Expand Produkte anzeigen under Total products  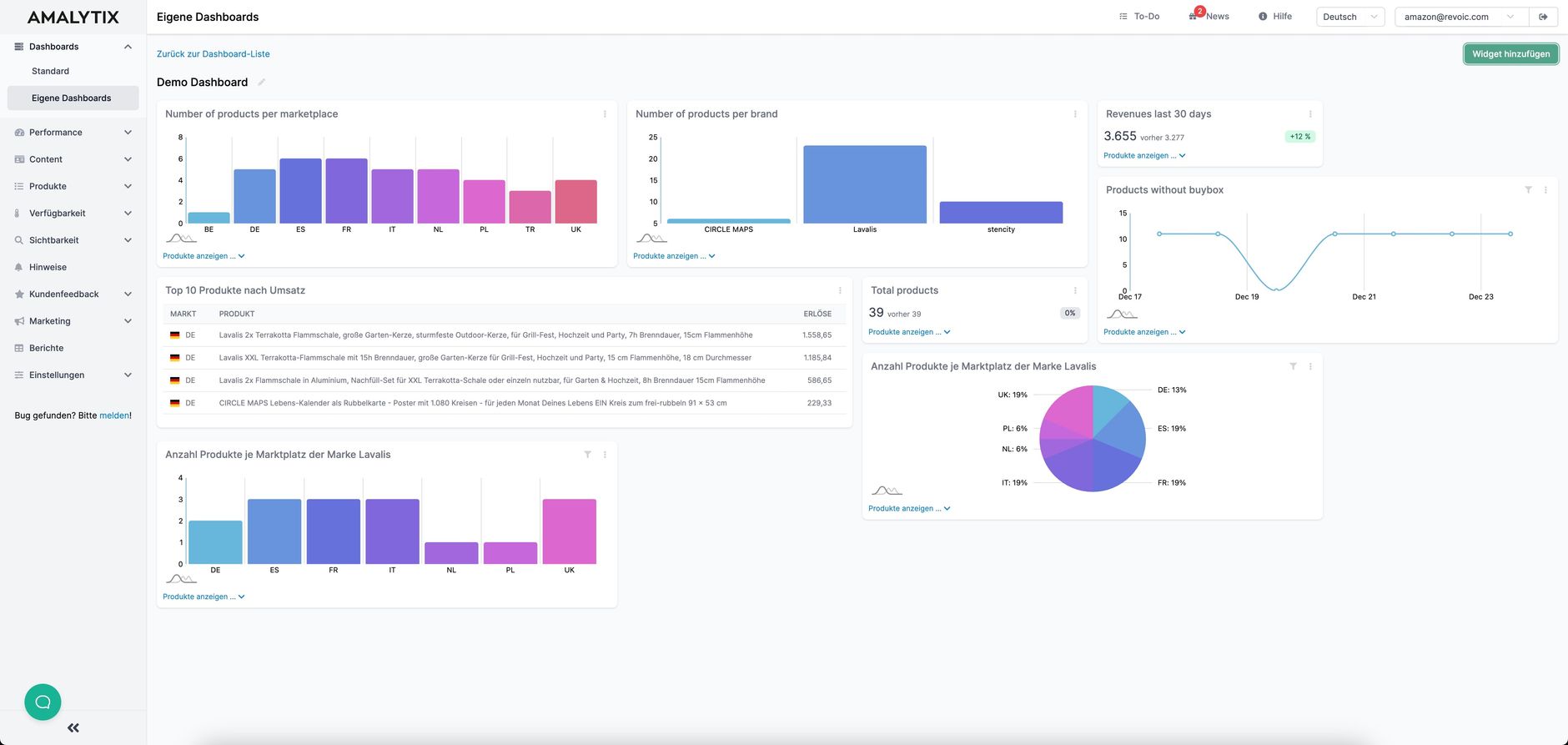pyautogui.click(x=909, y=332)
